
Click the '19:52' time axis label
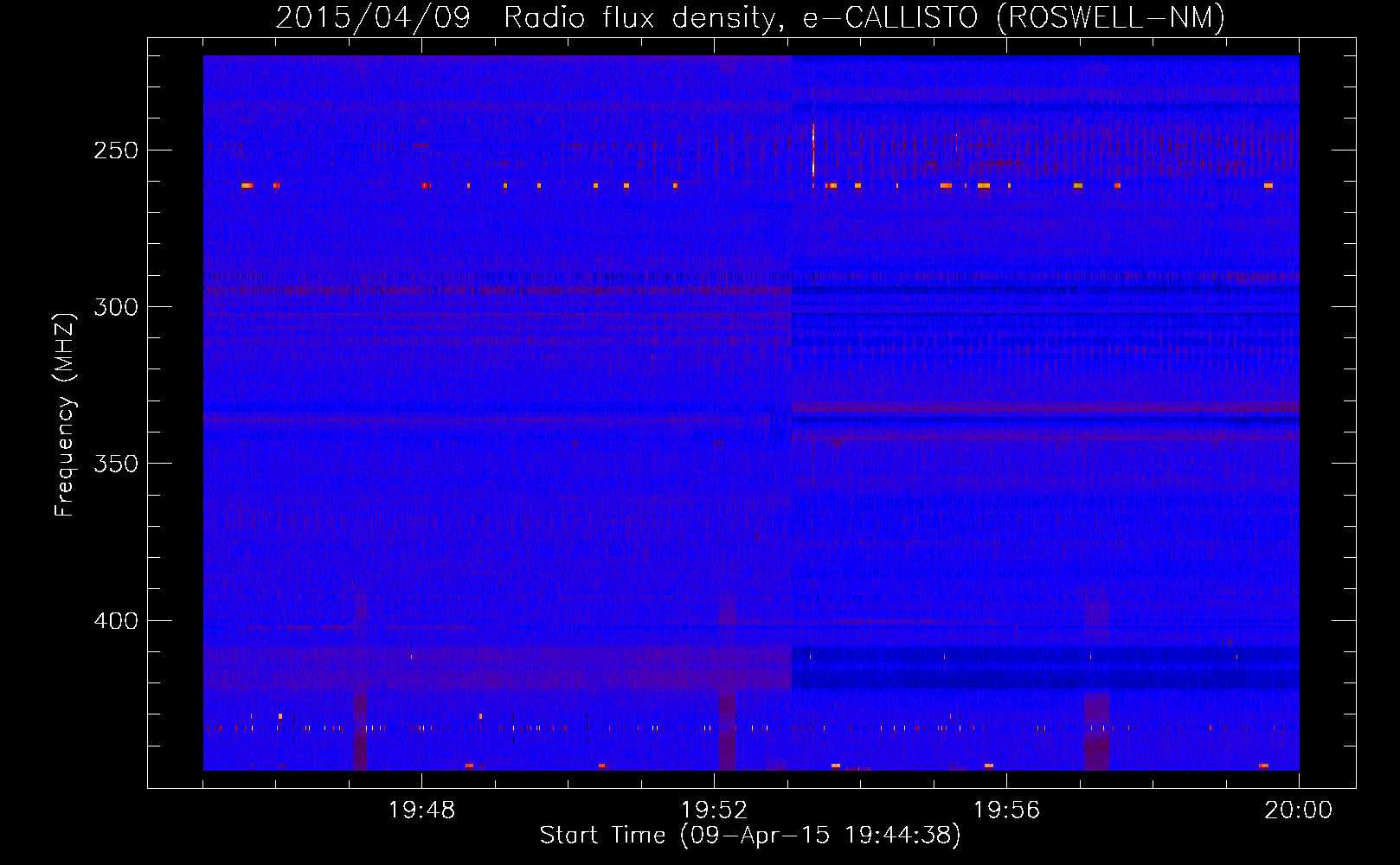[x=714, y=811]
